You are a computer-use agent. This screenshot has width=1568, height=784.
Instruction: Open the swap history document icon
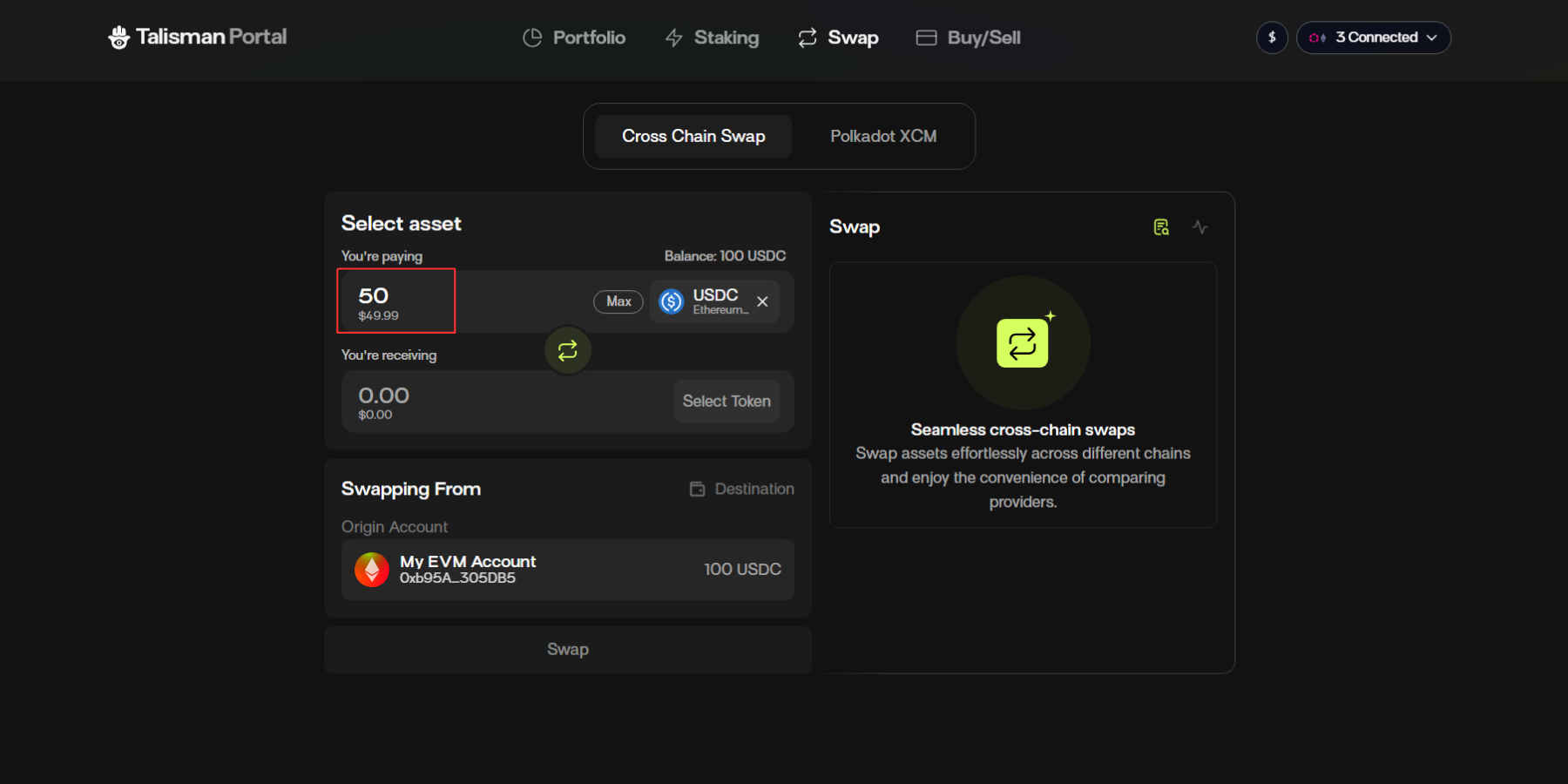pos(1161,227)
